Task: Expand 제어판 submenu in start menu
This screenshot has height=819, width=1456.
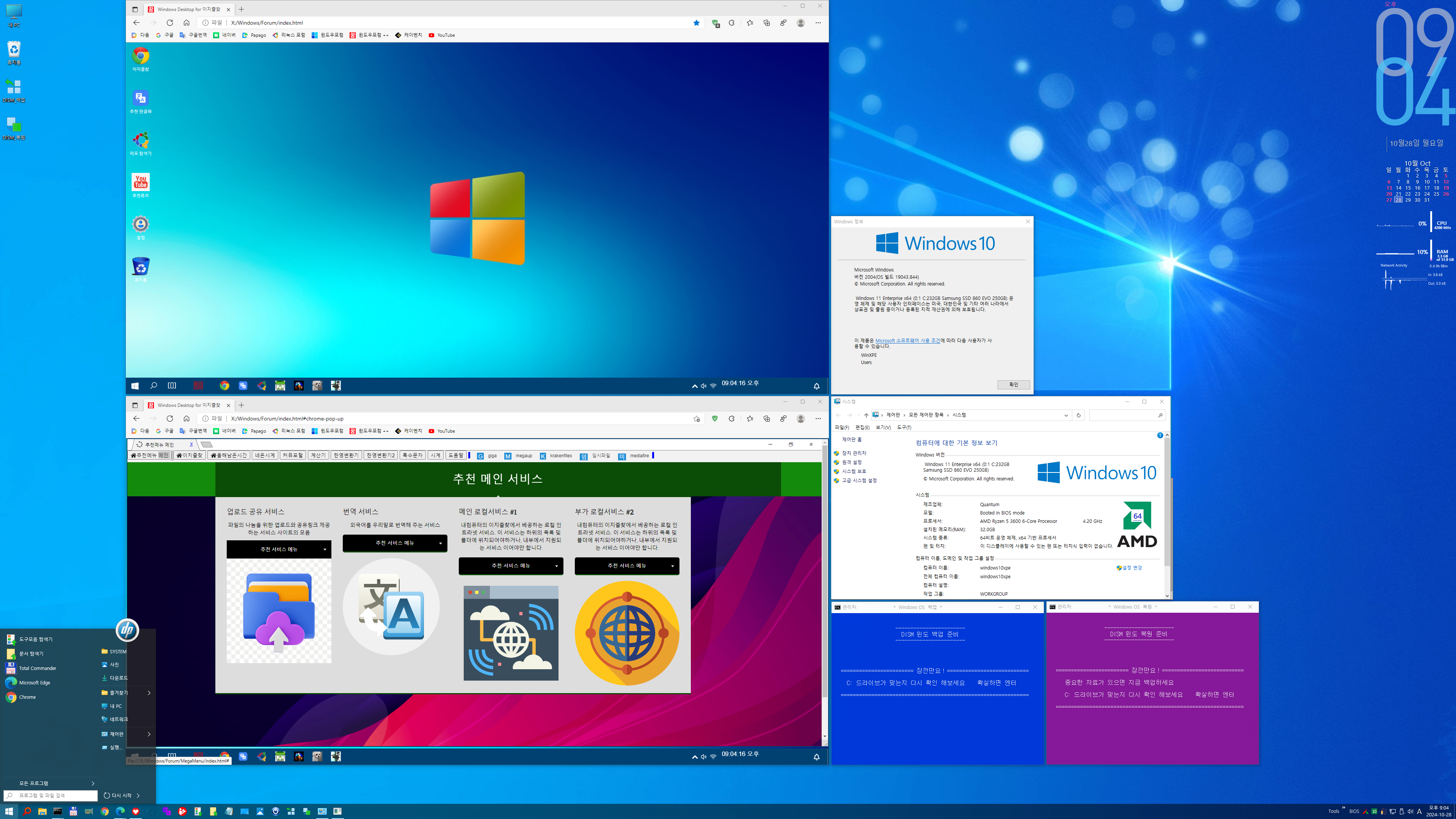Action: tap(126, 734)
